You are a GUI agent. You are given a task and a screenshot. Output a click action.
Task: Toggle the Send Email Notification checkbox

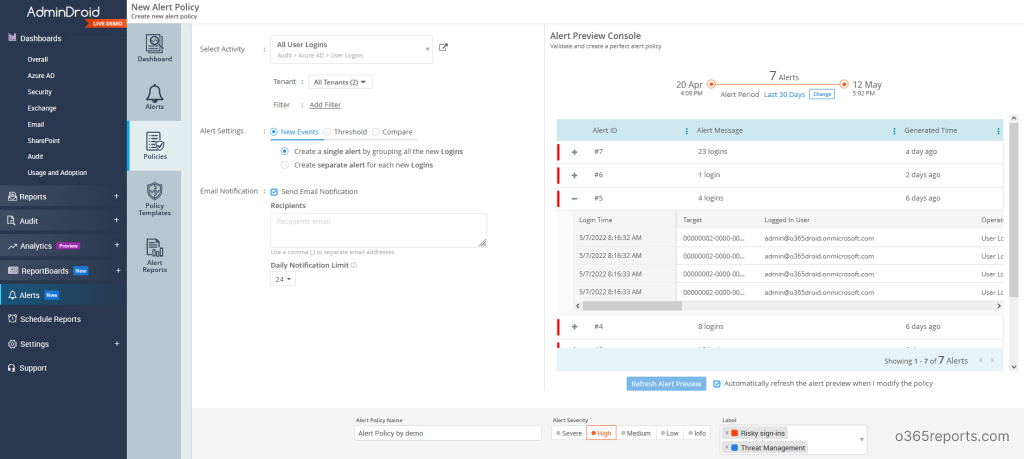tap(274, 191)
